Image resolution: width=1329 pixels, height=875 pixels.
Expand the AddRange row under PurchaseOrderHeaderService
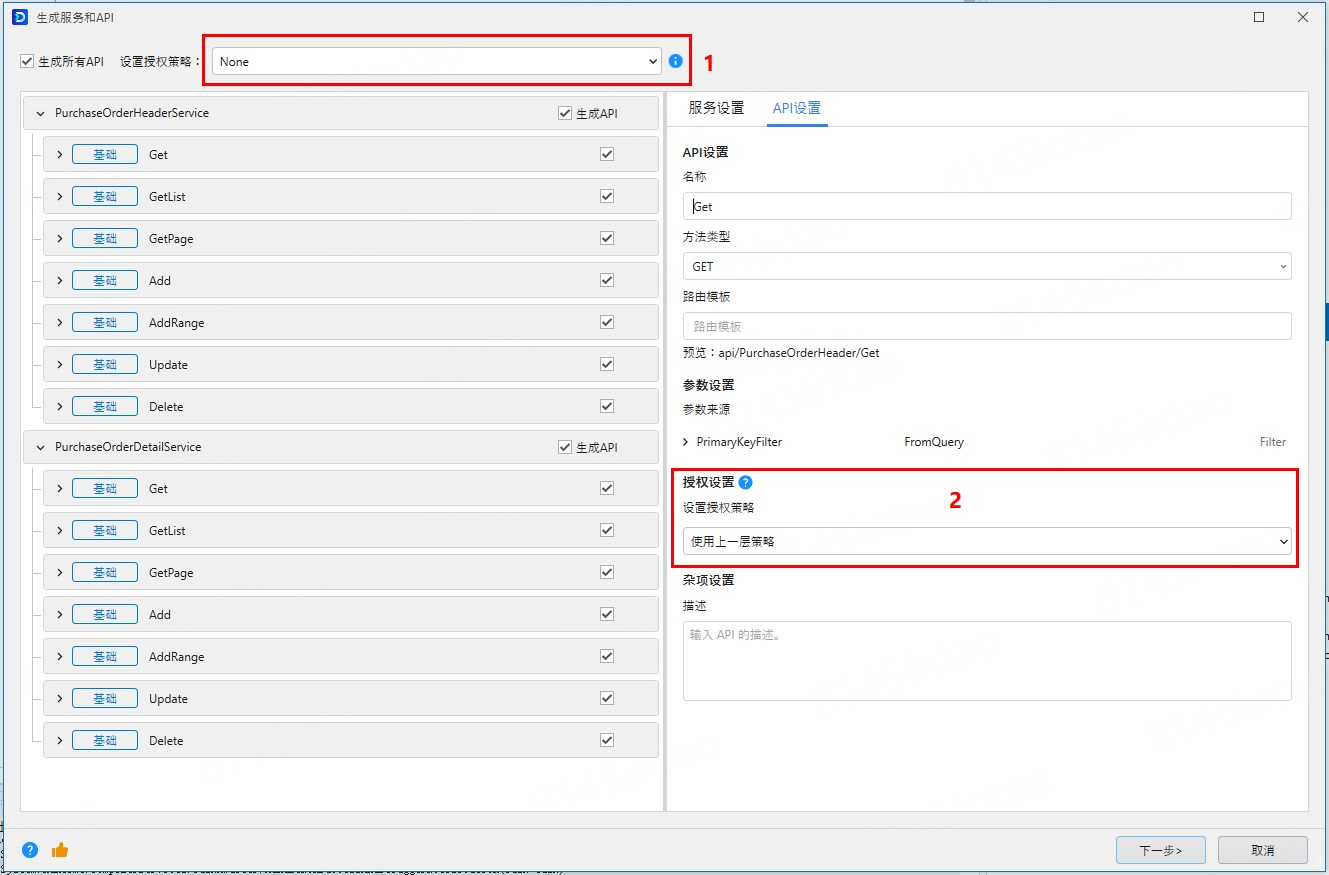[60, 323]
